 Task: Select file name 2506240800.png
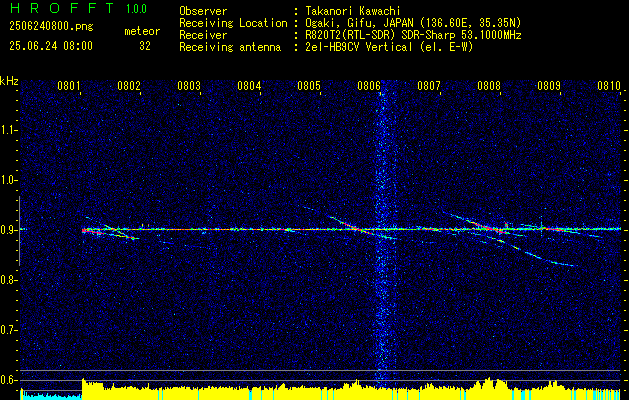pyautogui.click(x=51, y=27)
